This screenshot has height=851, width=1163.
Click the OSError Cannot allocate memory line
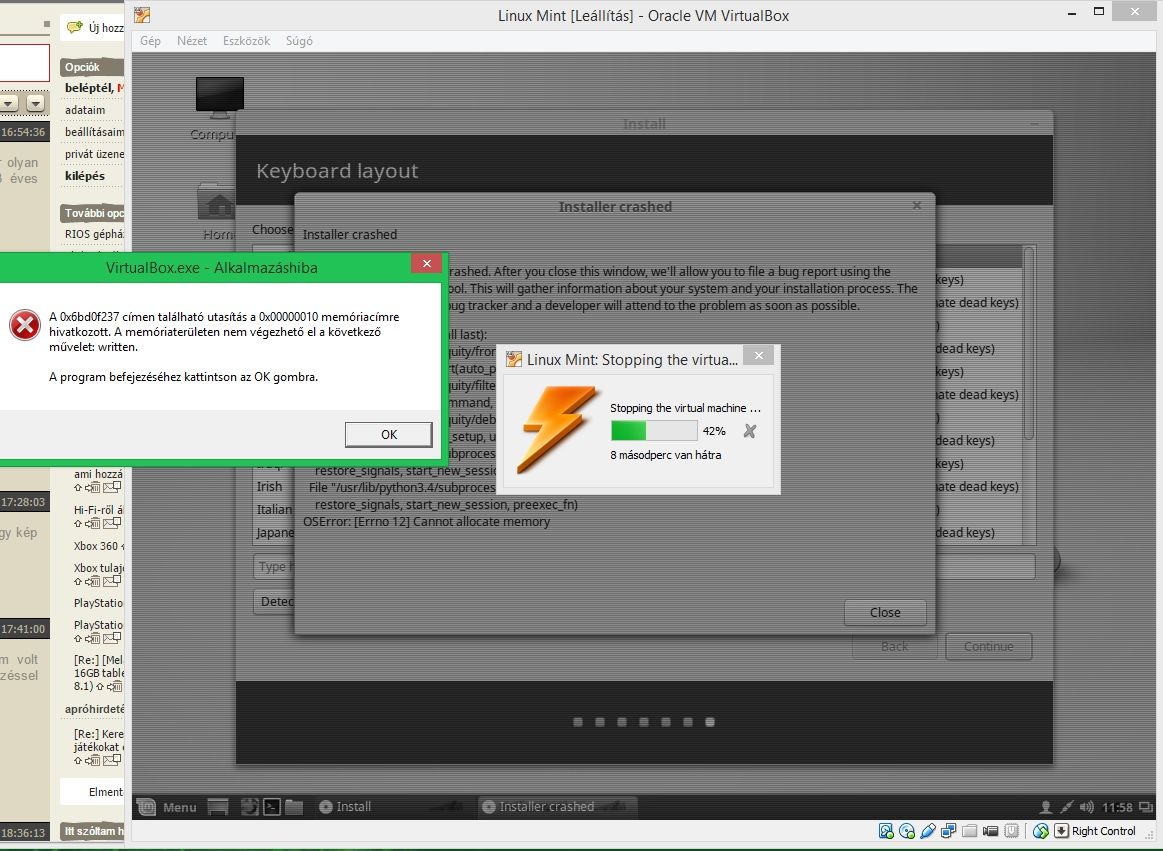pos(426,522)
